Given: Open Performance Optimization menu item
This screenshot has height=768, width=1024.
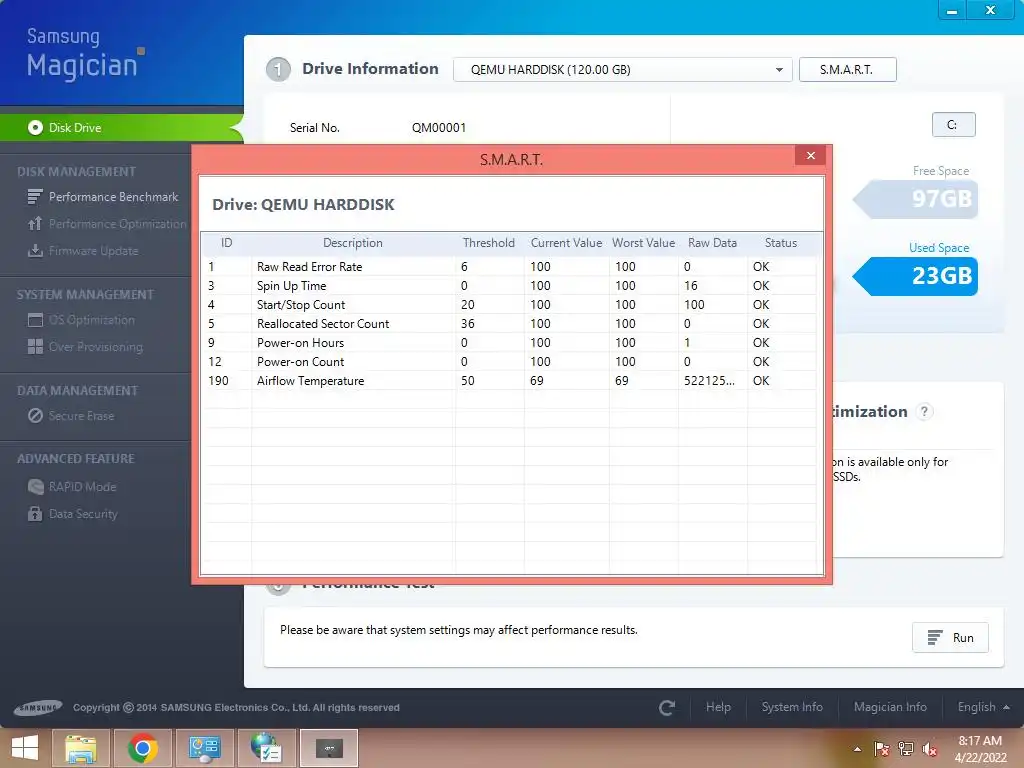Looking at the screenshot, I should point(118,224).
